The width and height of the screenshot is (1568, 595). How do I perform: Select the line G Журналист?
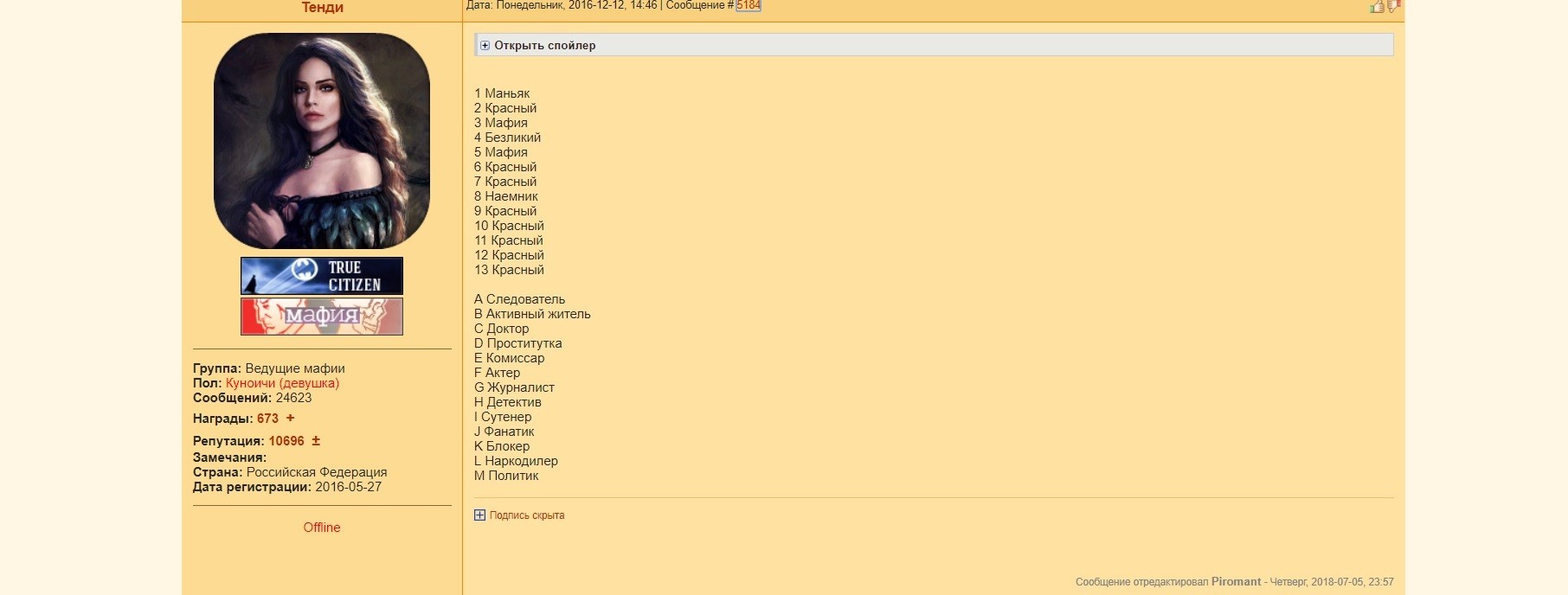pos(514,387)
